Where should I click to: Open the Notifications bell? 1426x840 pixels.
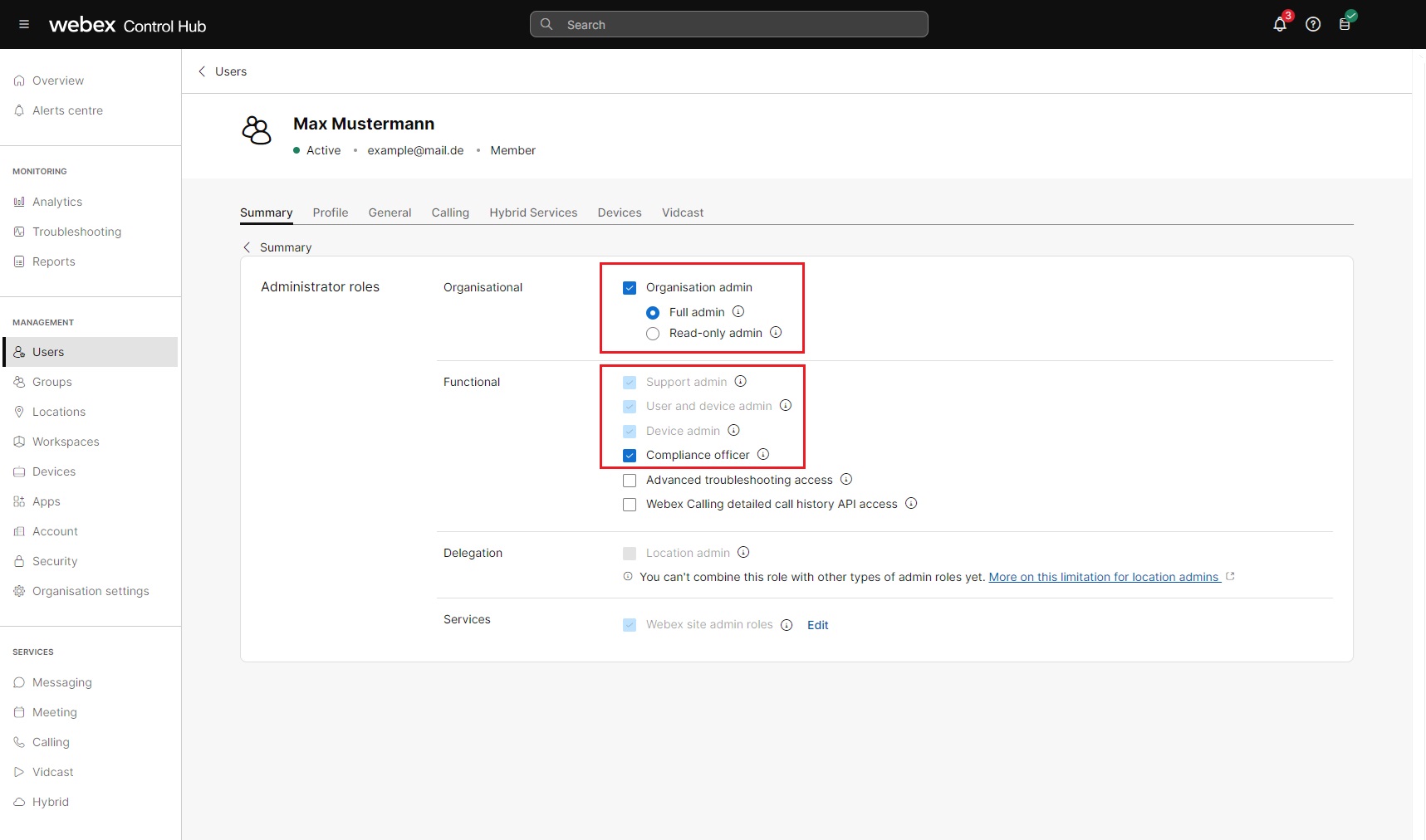click(1279, 24)
